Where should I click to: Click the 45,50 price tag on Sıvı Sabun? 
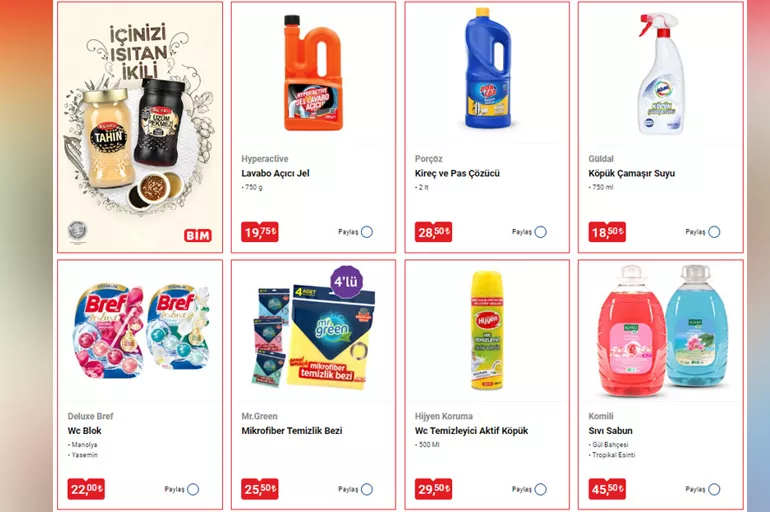click(x=607, y=489)
